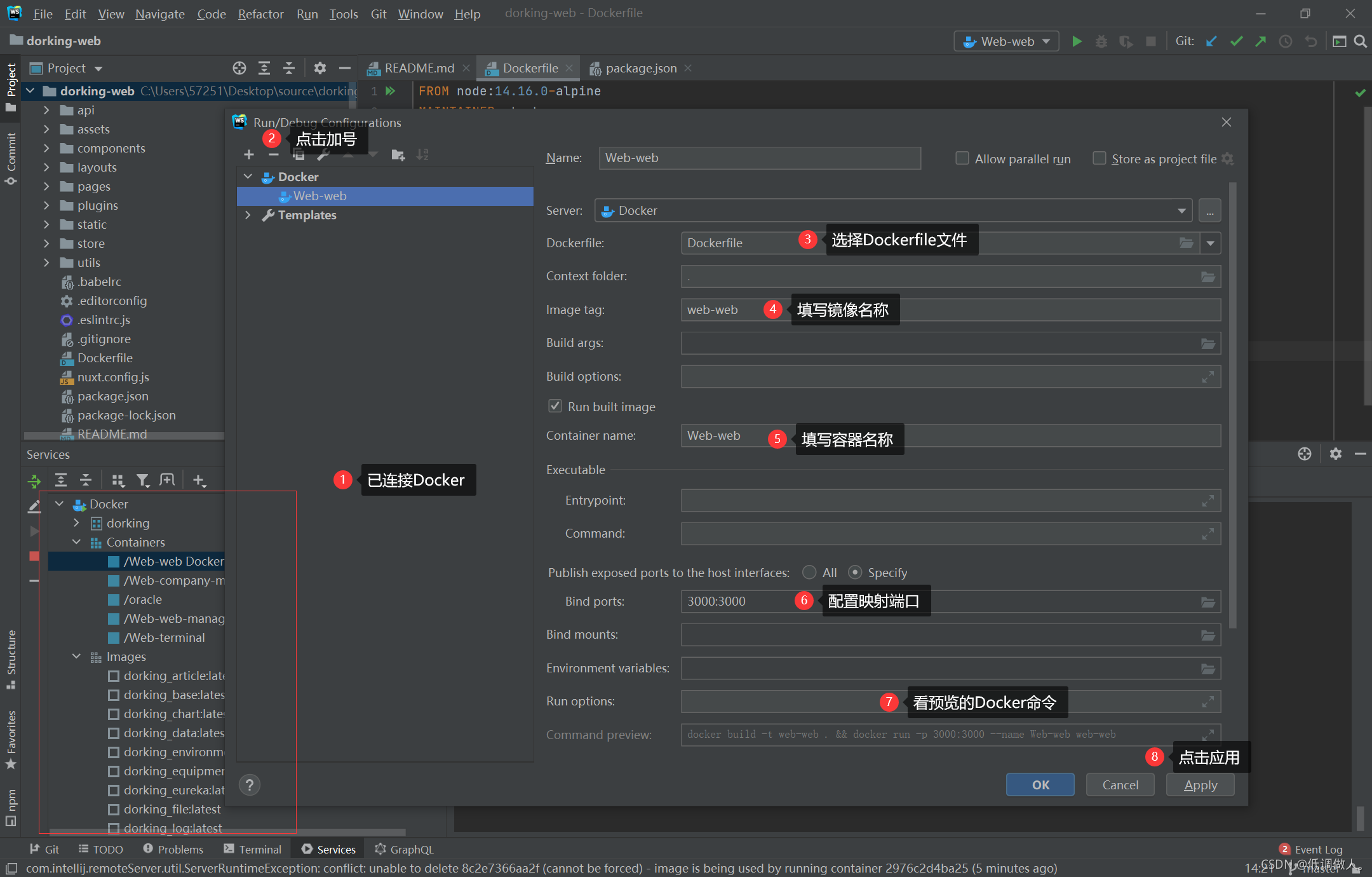Click the Services panel horizontal scrollbar
The width and height of the screenshot is (1372, 877).
click(x=227, y=832)
